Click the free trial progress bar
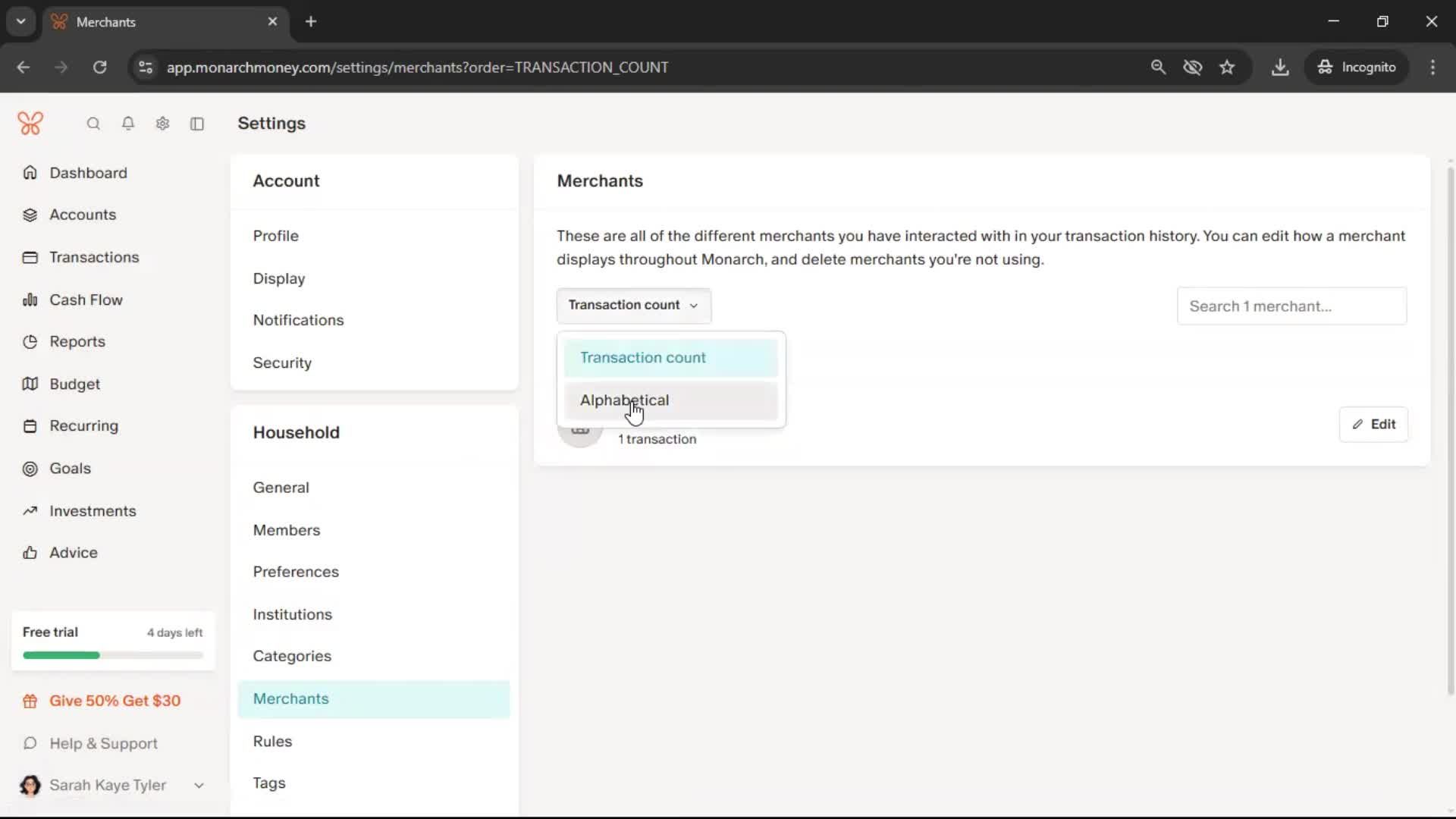1456x819 pixels. (113, 654)
